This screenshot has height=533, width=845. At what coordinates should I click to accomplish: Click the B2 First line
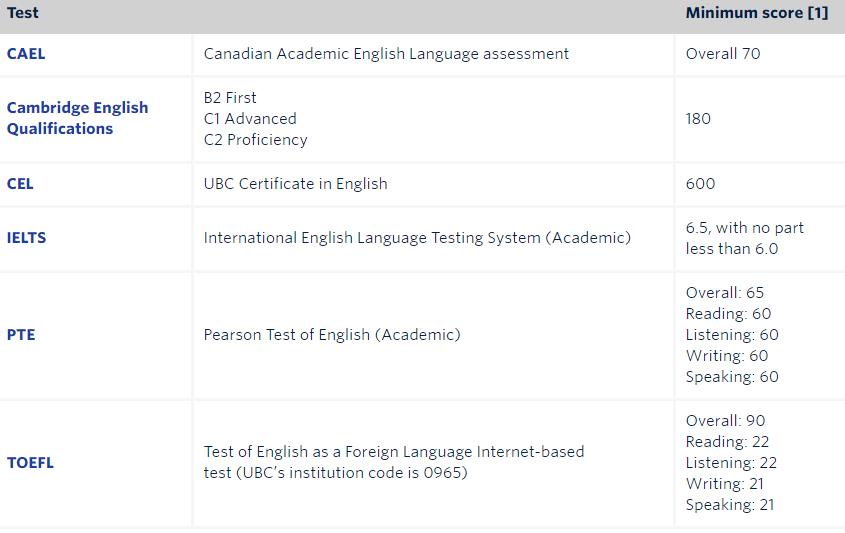coord(230,98)
